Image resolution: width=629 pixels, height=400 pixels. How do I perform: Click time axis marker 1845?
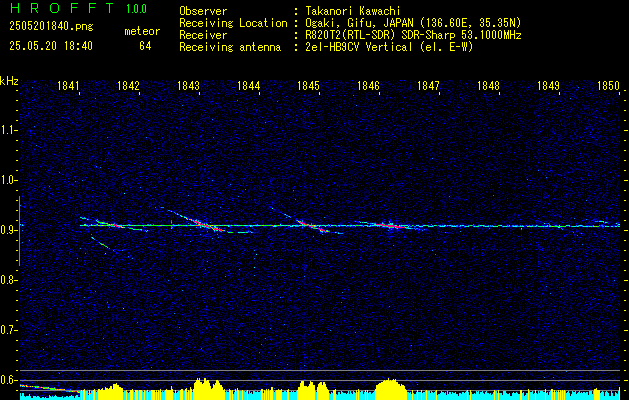(x=308, y=85)
